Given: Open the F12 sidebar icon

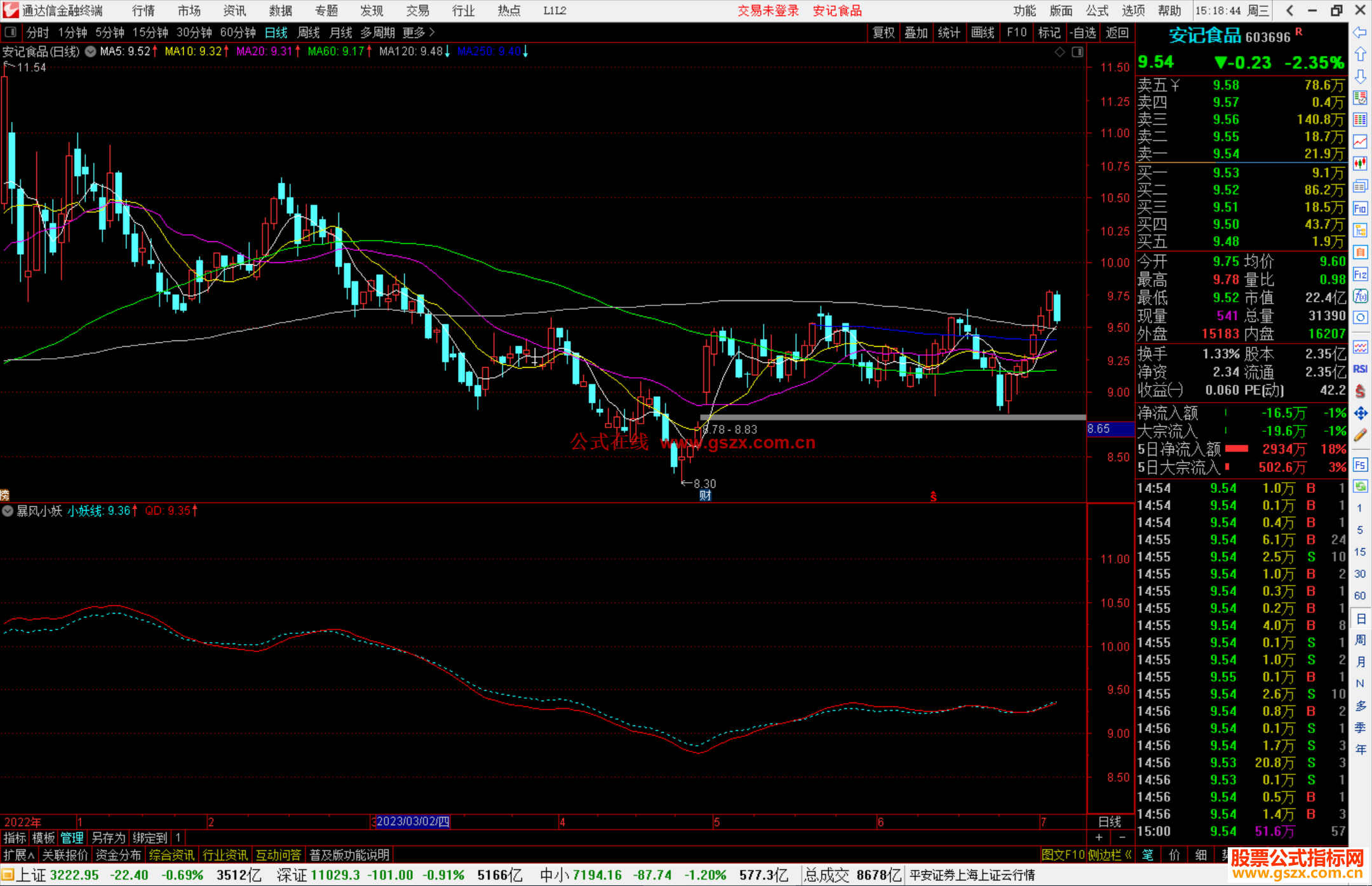Looking at the screenshot, I should point(1360,274).
